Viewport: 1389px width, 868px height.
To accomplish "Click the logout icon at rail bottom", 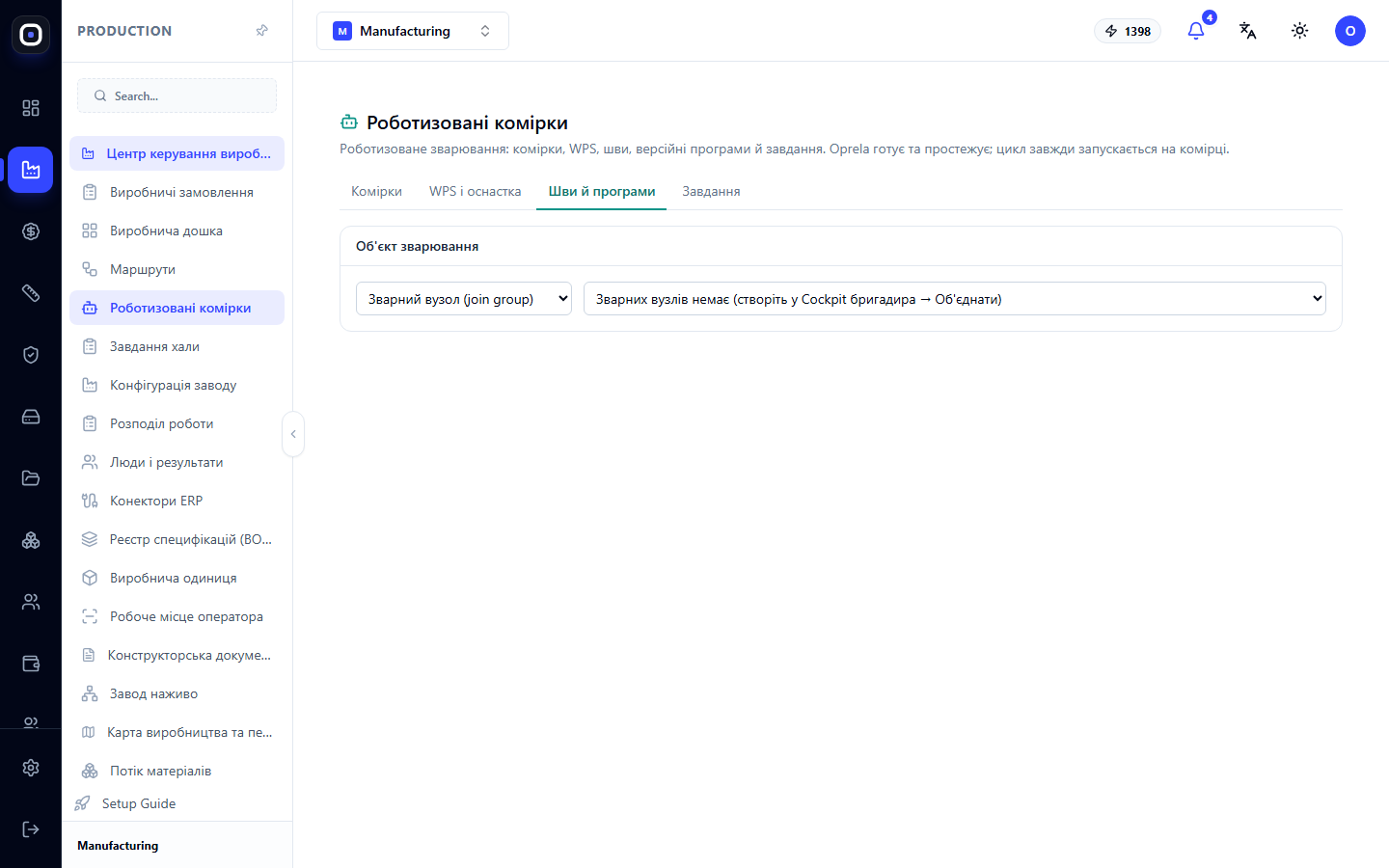I will [31, 829].
